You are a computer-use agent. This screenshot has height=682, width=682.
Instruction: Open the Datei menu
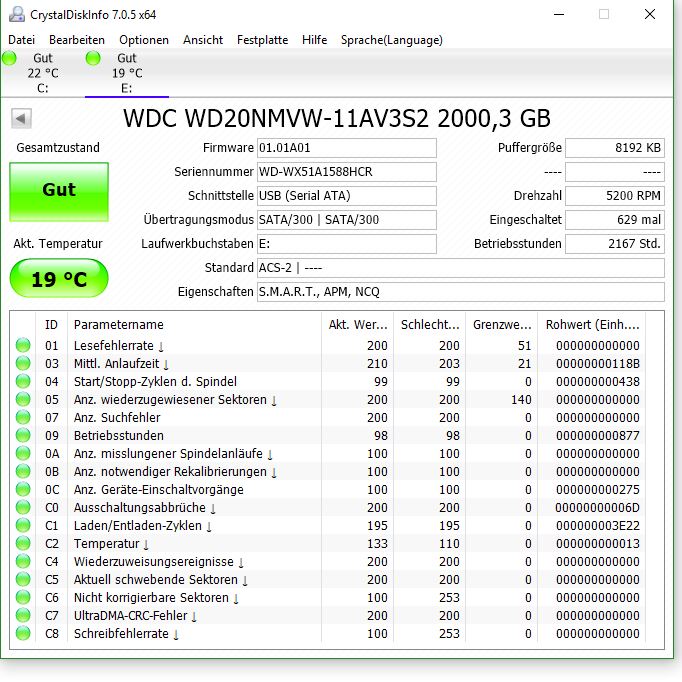pyautogui.click(x=21, y=40)
